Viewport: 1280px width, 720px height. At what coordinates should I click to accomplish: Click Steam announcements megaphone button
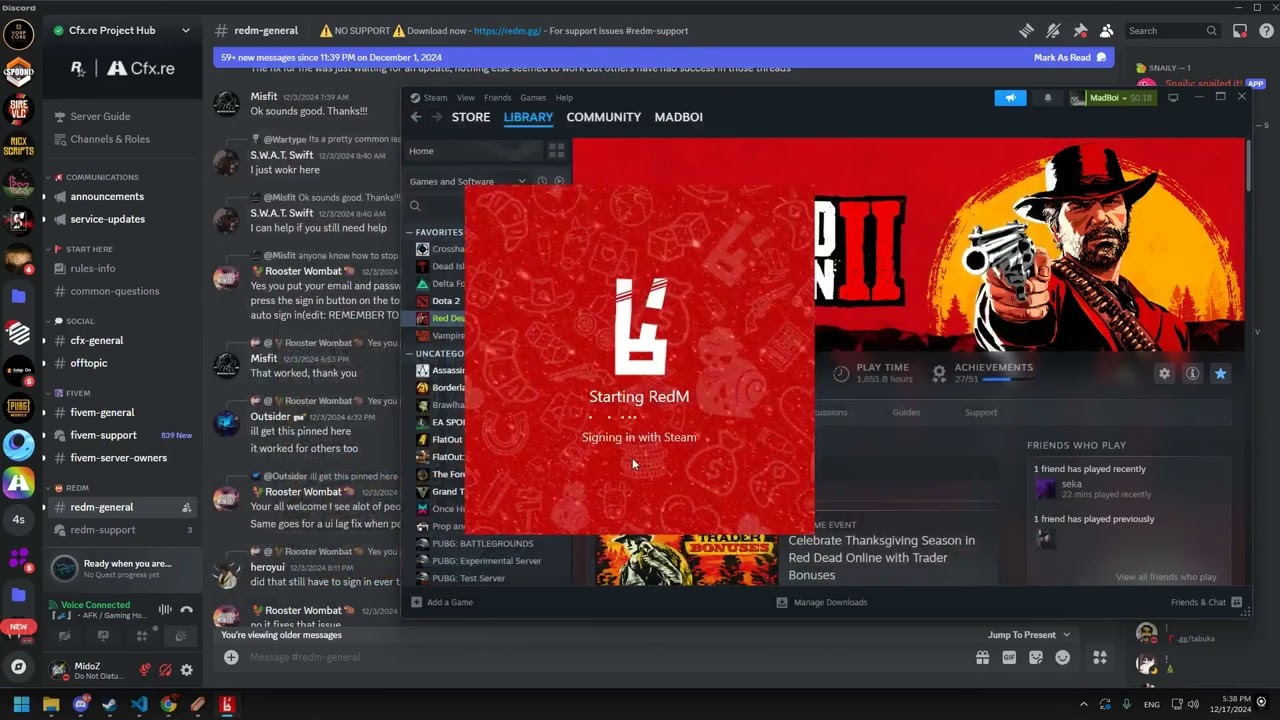[x=1010, y=98]
